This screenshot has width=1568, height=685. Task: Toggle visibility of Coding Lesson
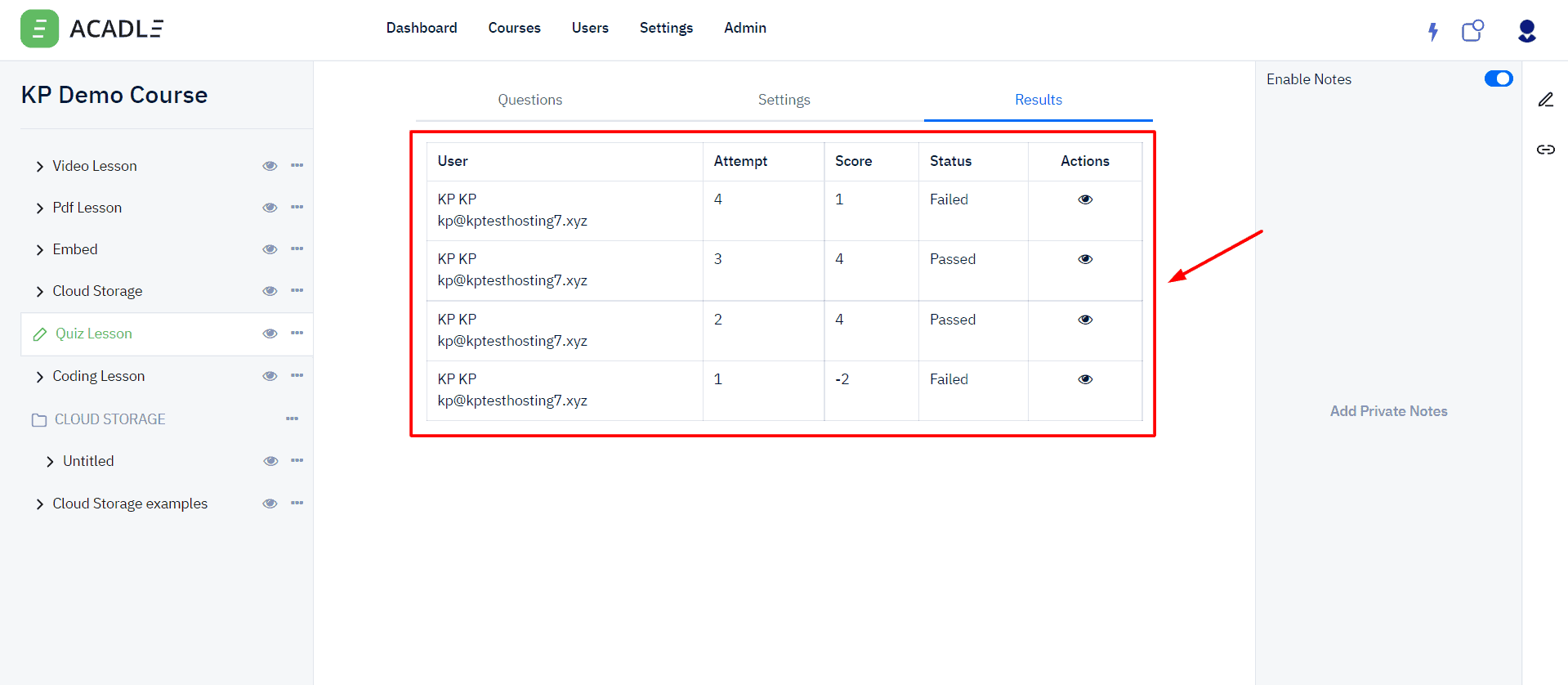tap(270, 376)
